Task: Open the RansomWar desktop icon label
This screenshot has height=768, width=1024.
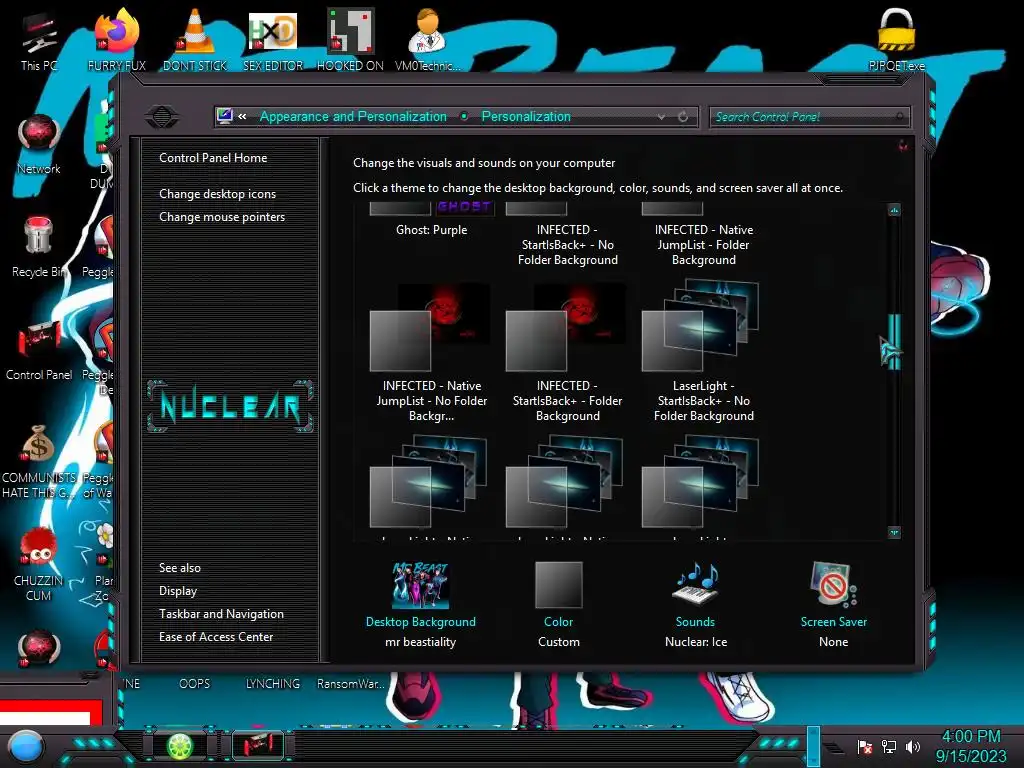Action: pyautogui.click(x=350, y=684)
